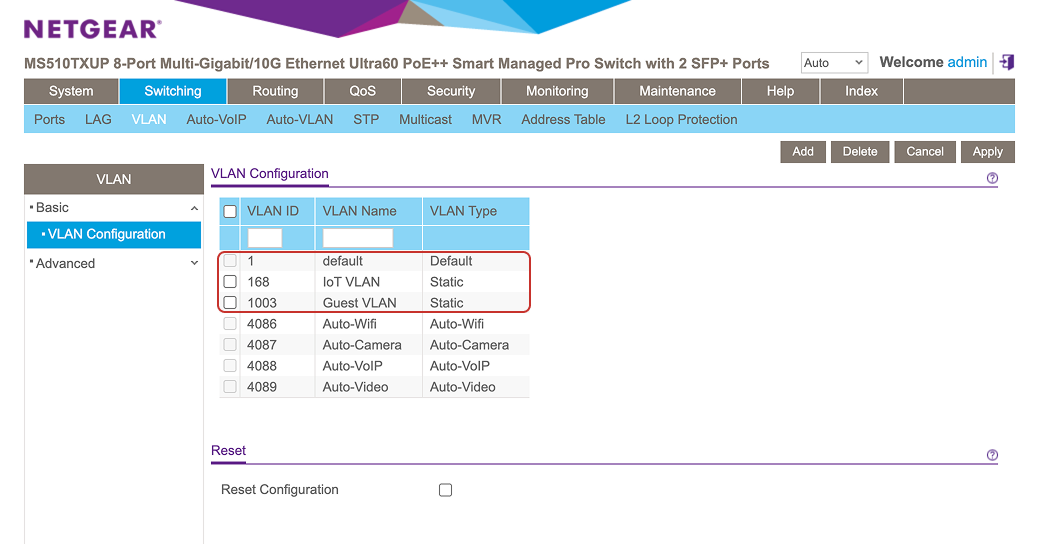Focus the VLAN ID input field
The height and width of the screenshot is (544, 1042).
click(264, 238)
